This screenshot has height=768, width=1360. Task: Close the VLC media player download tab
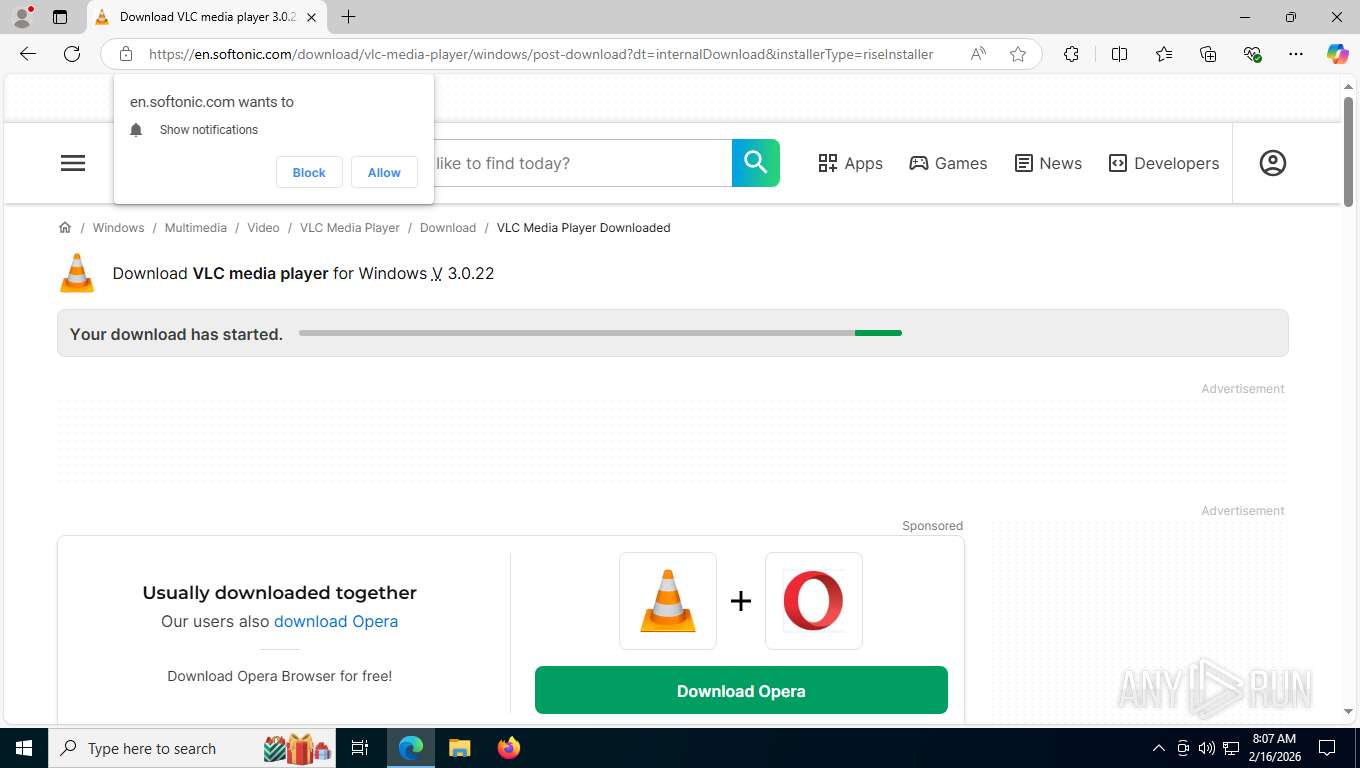point(312,17)
